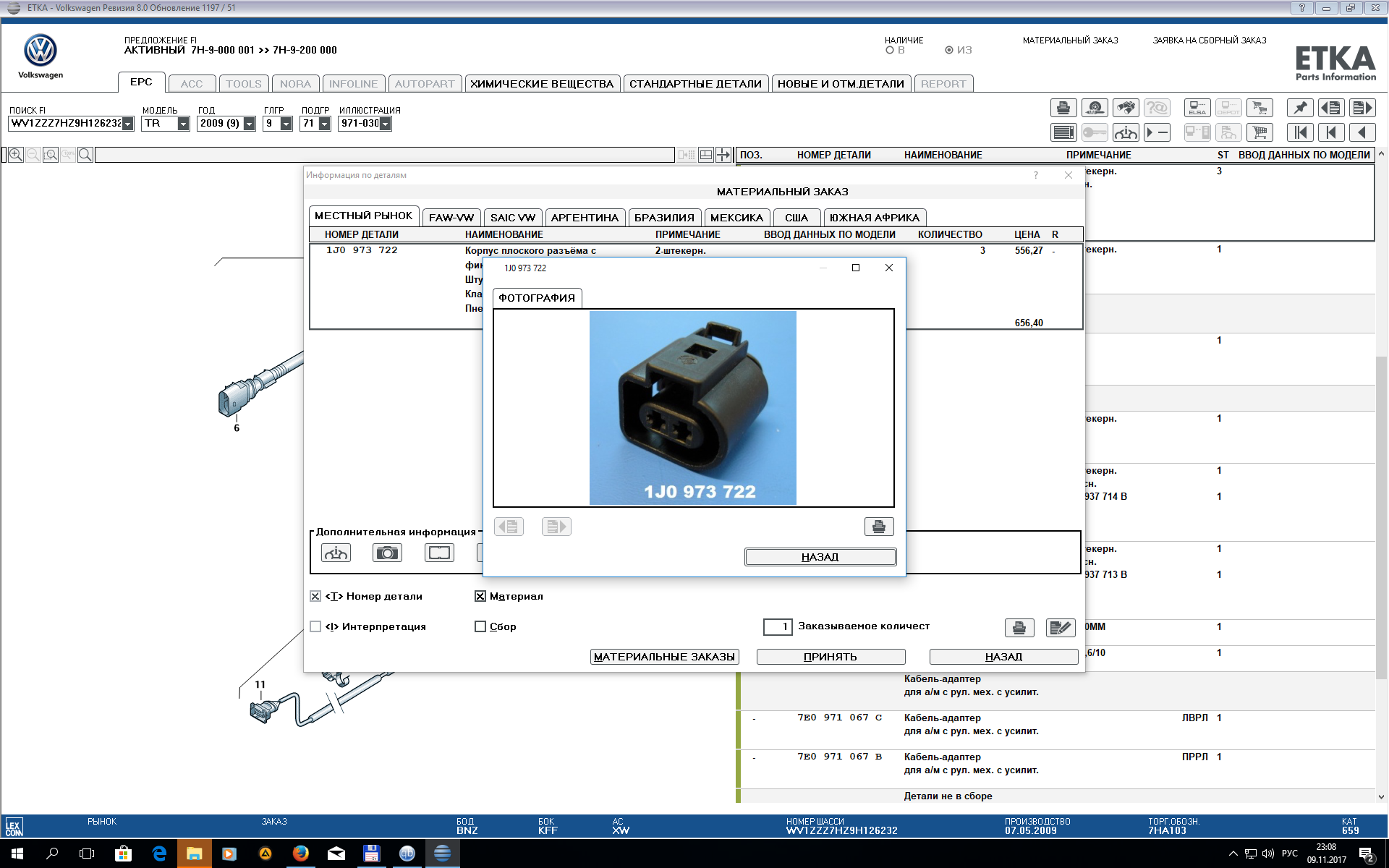
Task: Click the МАТЕРИАЛЬНЫЕ ЗАКАЗЫ button
Action: coord(663,656)
